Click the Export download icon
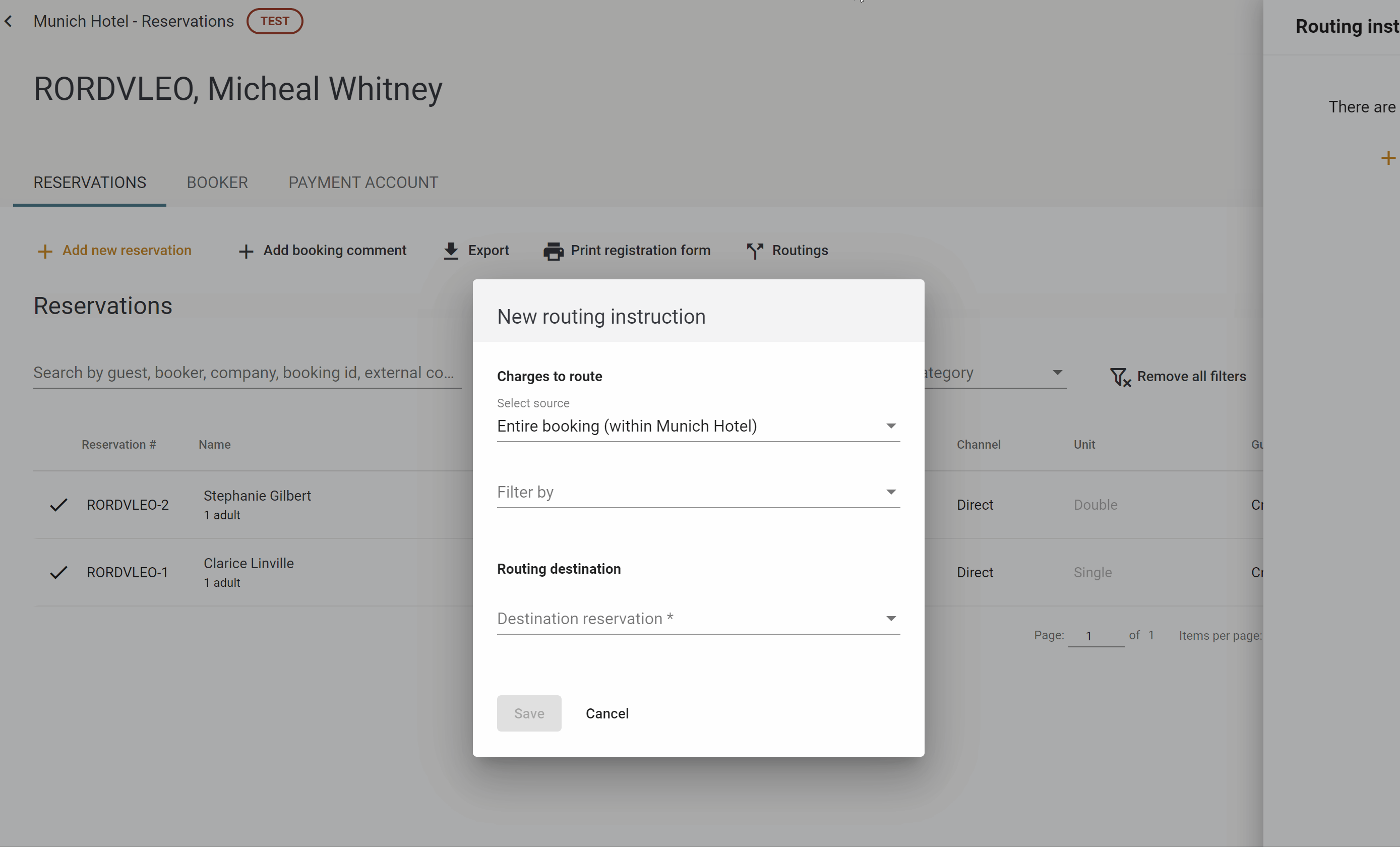The image size is (1400, 847). (451, 251)
